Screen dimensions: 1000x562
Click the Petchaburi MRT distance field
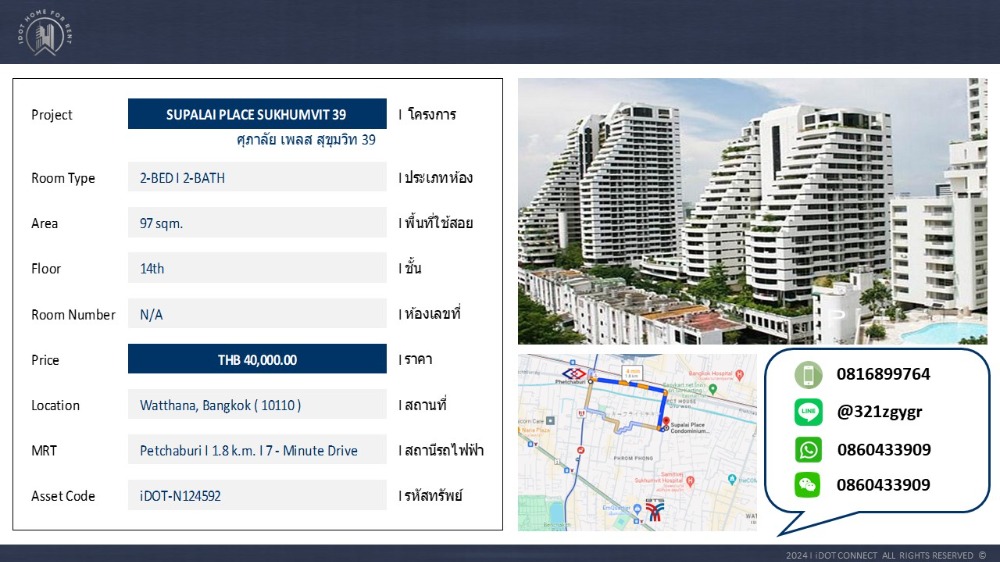tap(257, 450)
